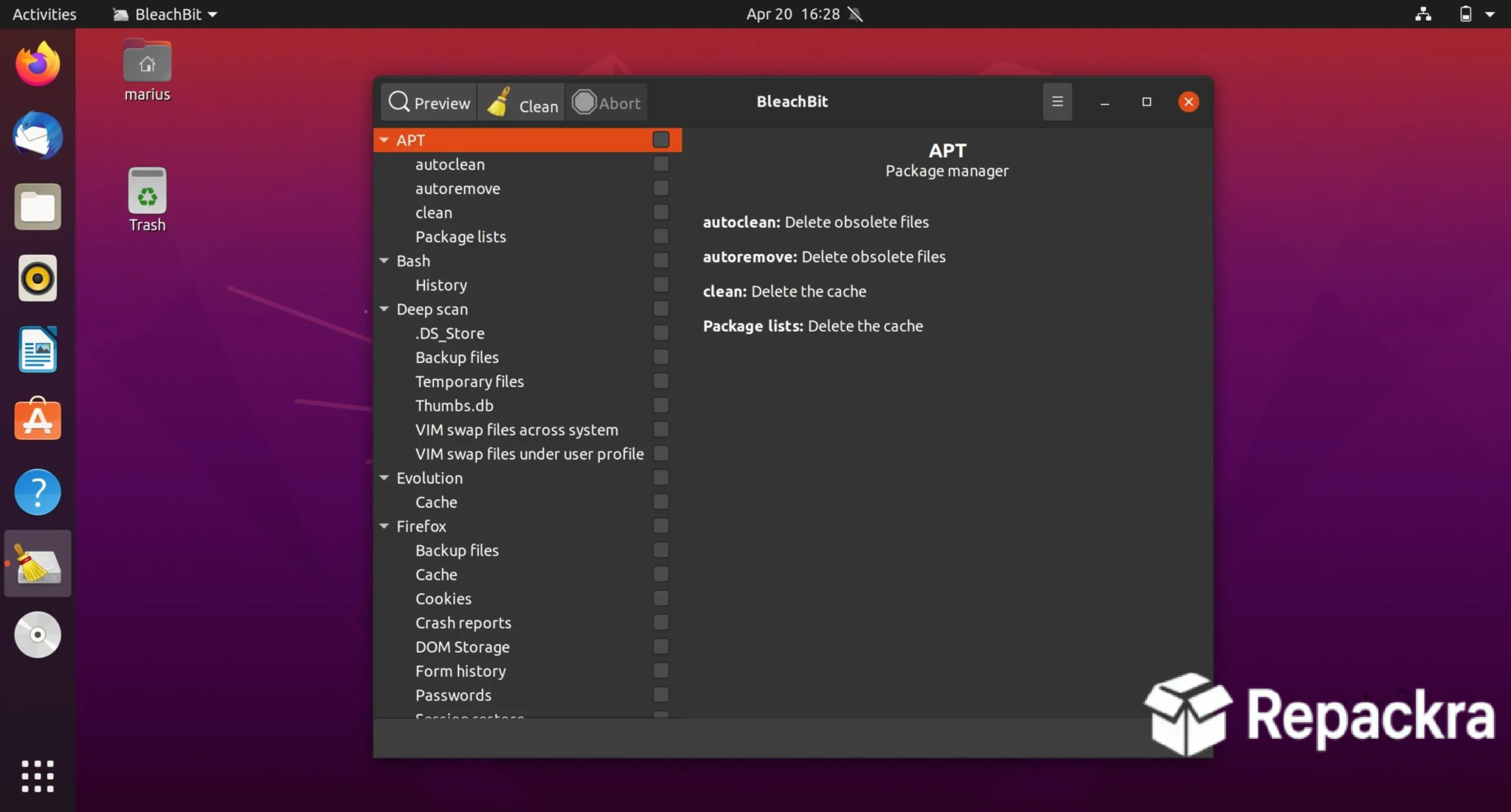The image size is (1511, 812).
Task: Collapse the Firefox group
Action: coord(384,526)
